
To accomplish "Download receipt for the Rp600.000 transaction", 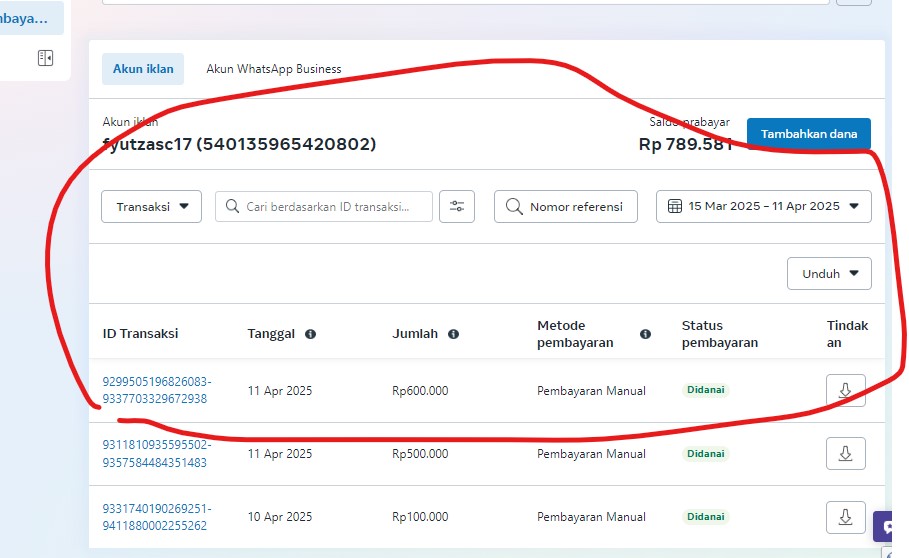I will pos(845,391).
